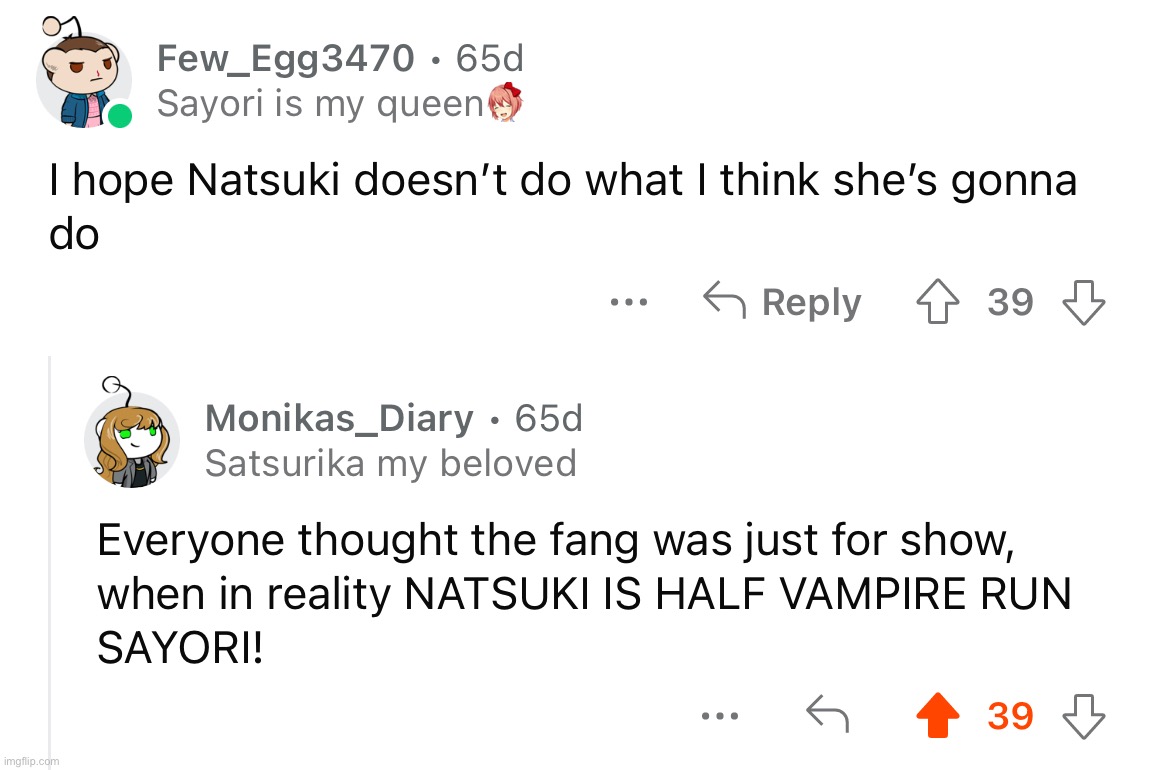Open the three-dot menu on Few_Egg3470's comment

(x=632, y=302)
